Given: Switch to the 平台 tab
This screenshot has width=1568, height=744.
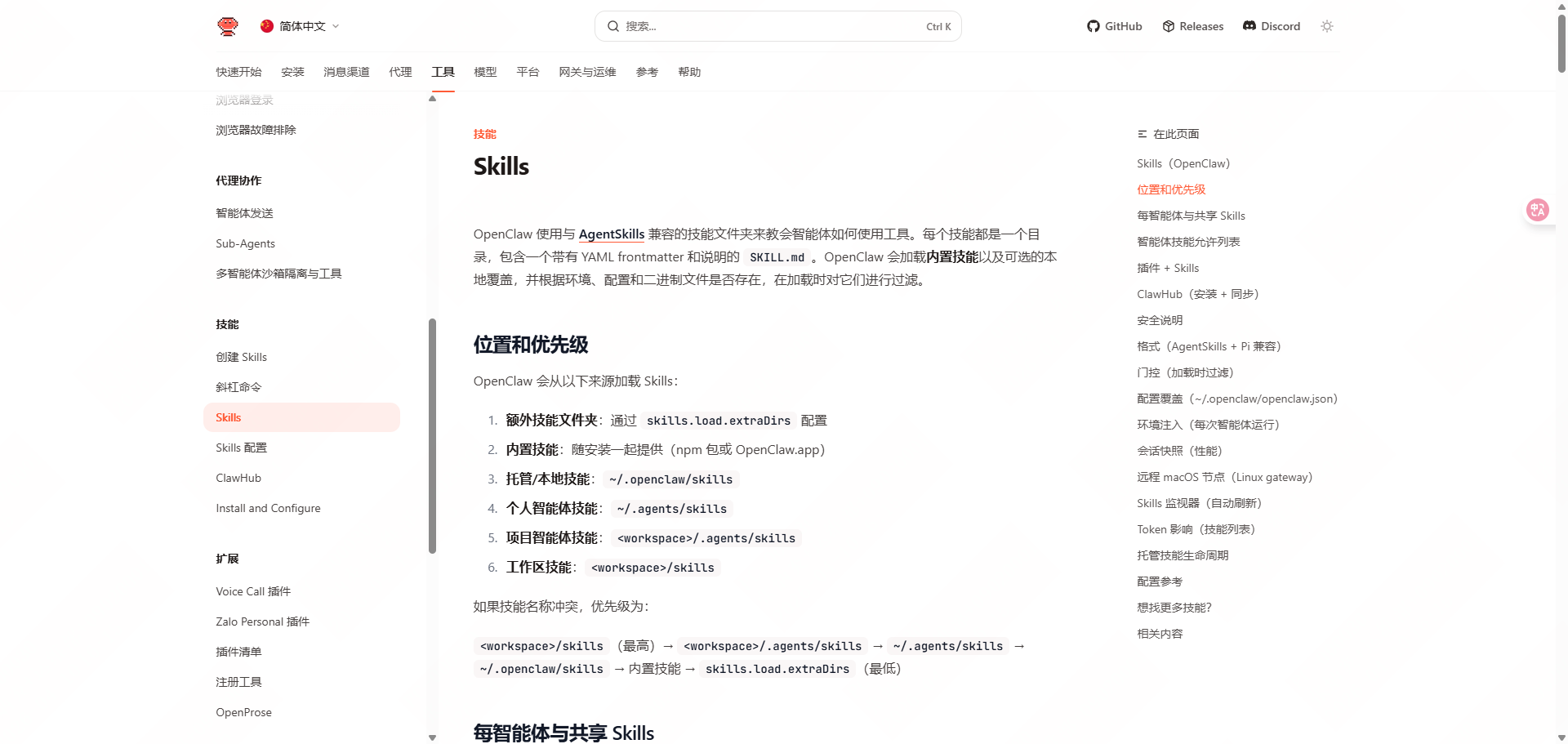Looking at the screenshot, I should pos(528,72).
